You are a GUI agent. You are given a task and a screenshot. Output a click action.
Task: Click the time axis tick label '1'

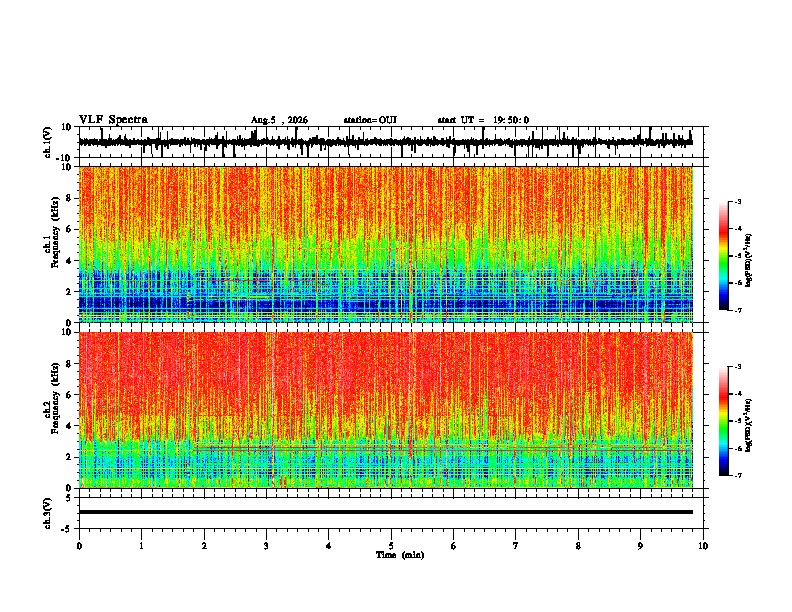tap(141, 546)
